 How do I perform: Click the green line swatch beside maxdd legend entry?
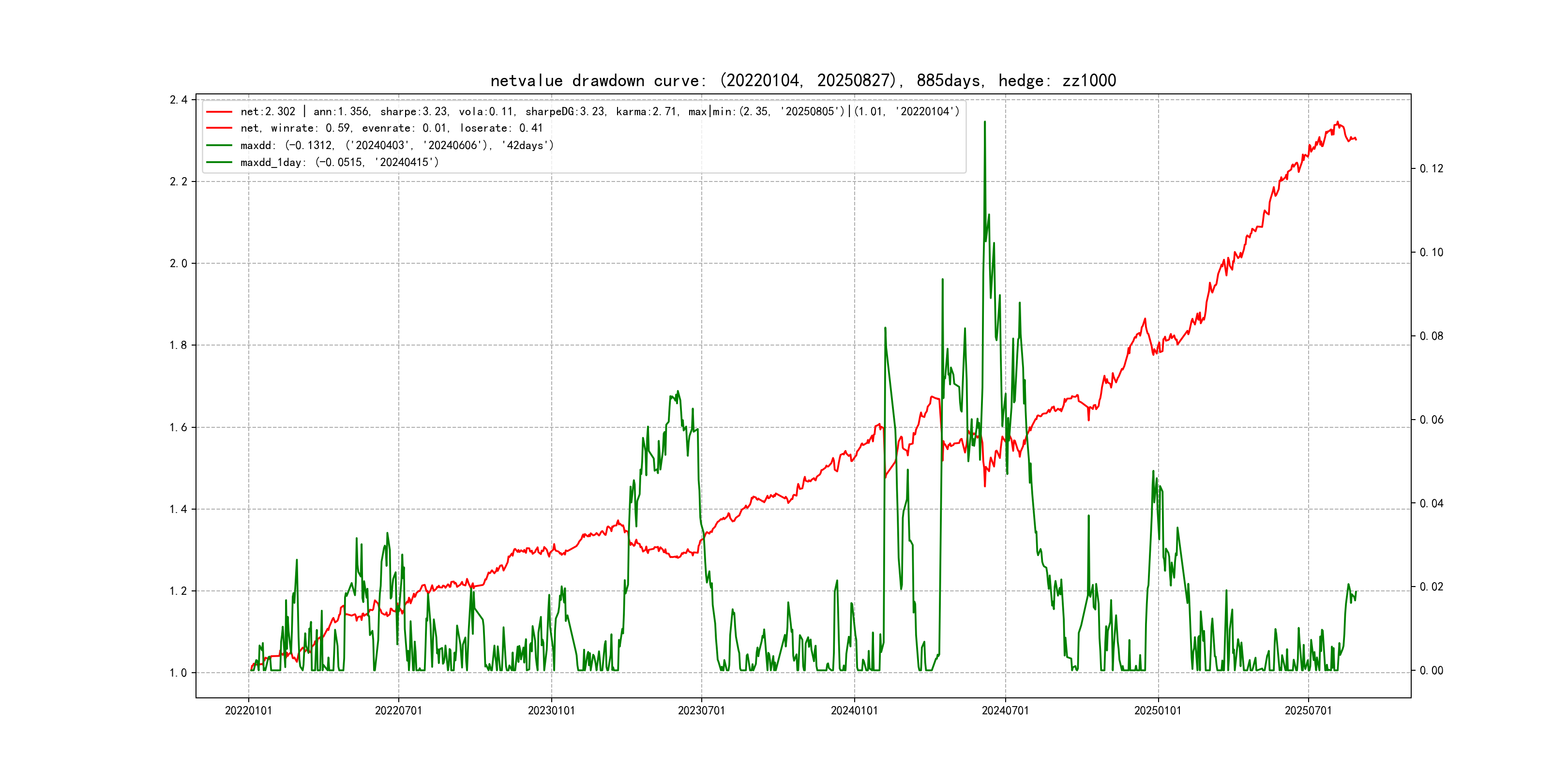click(219, 146)
